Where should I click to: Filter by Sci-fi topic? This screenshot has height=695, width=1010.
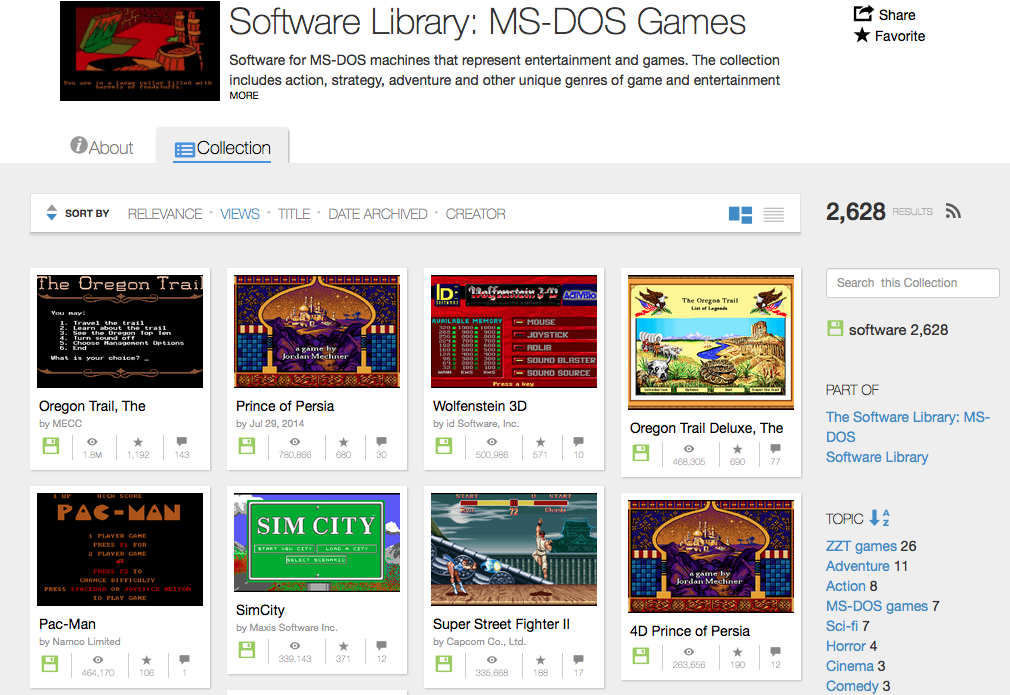pyautogui.click(x=842, y=626)
